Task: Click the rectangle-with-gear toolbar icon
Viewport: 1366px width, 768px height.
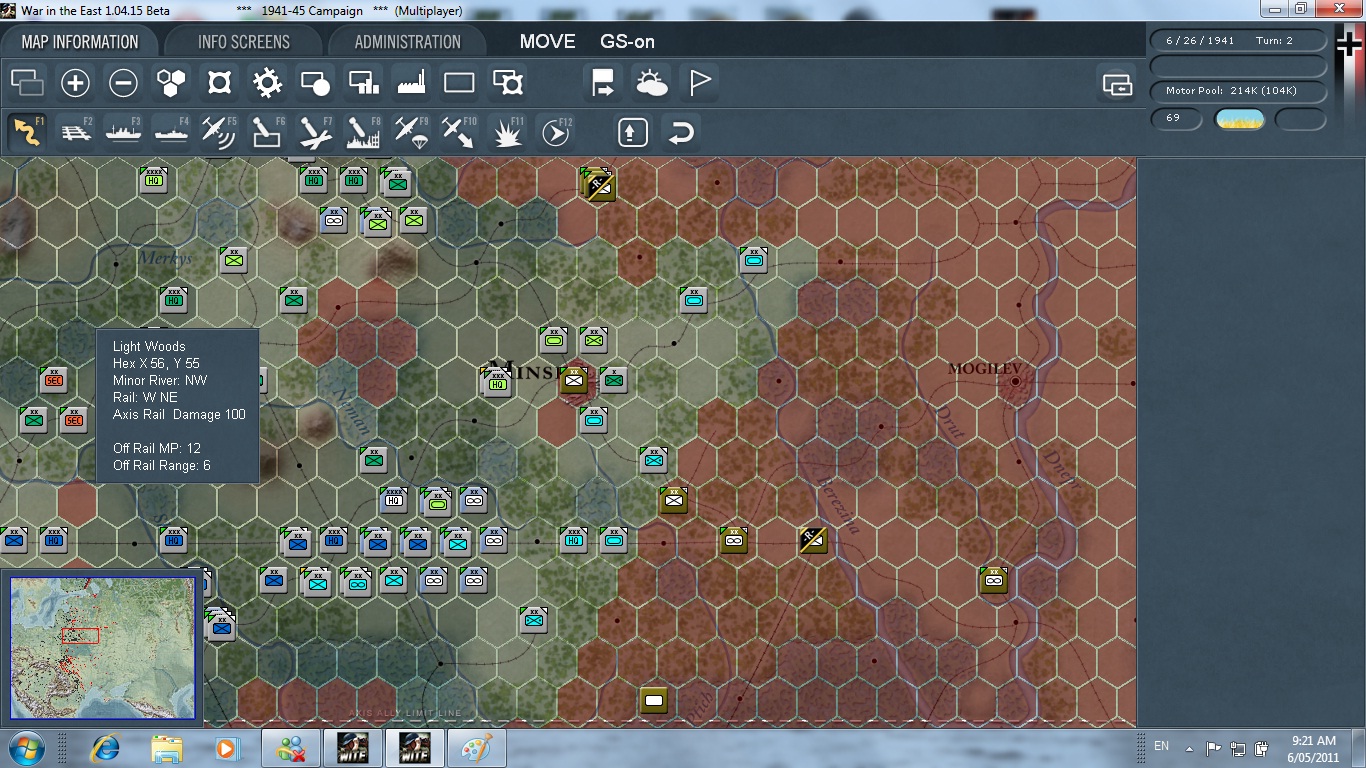Action: (x=507, y=82)
